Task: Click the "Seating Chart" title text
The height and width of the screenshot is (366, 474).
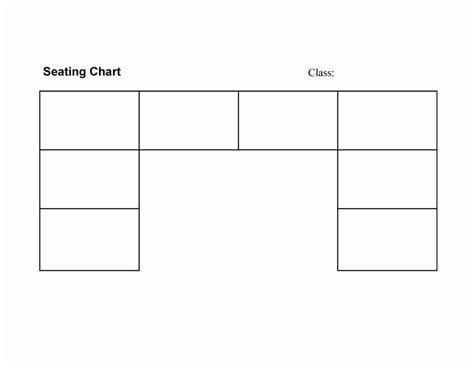Action: 82,72
